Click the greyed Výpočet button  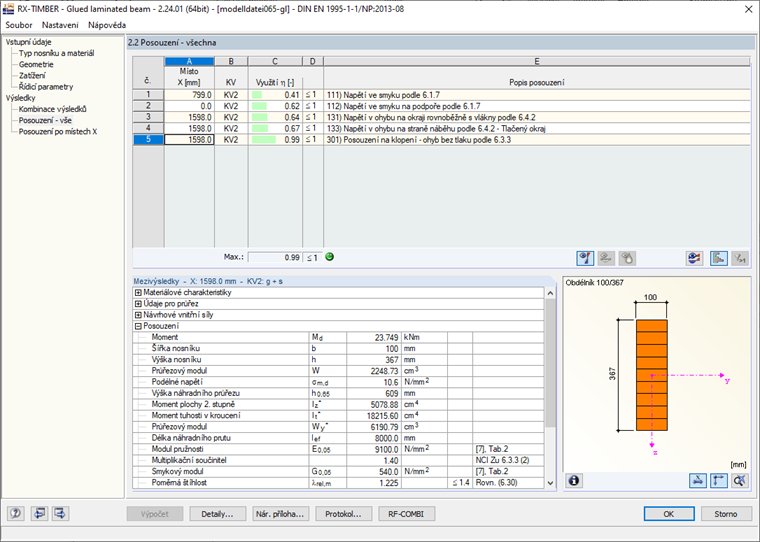[x=155, y=514]
